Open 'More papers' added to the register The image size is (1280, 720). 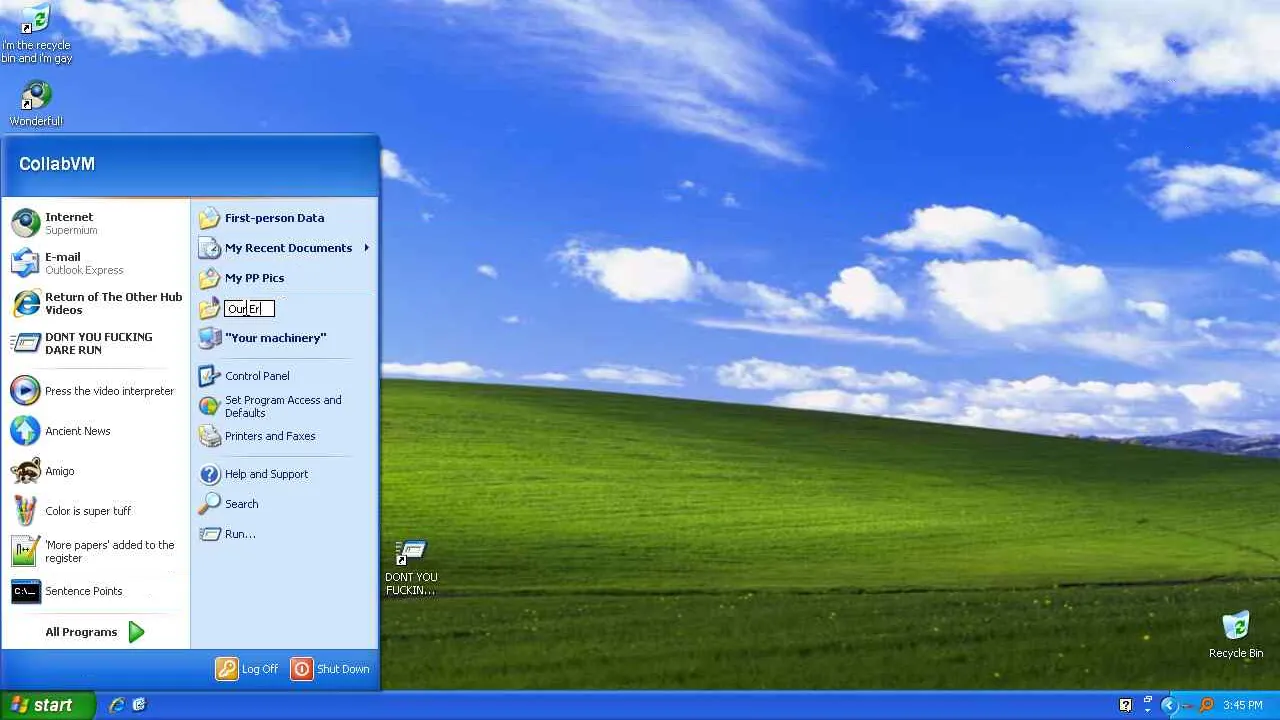[96, 551]
